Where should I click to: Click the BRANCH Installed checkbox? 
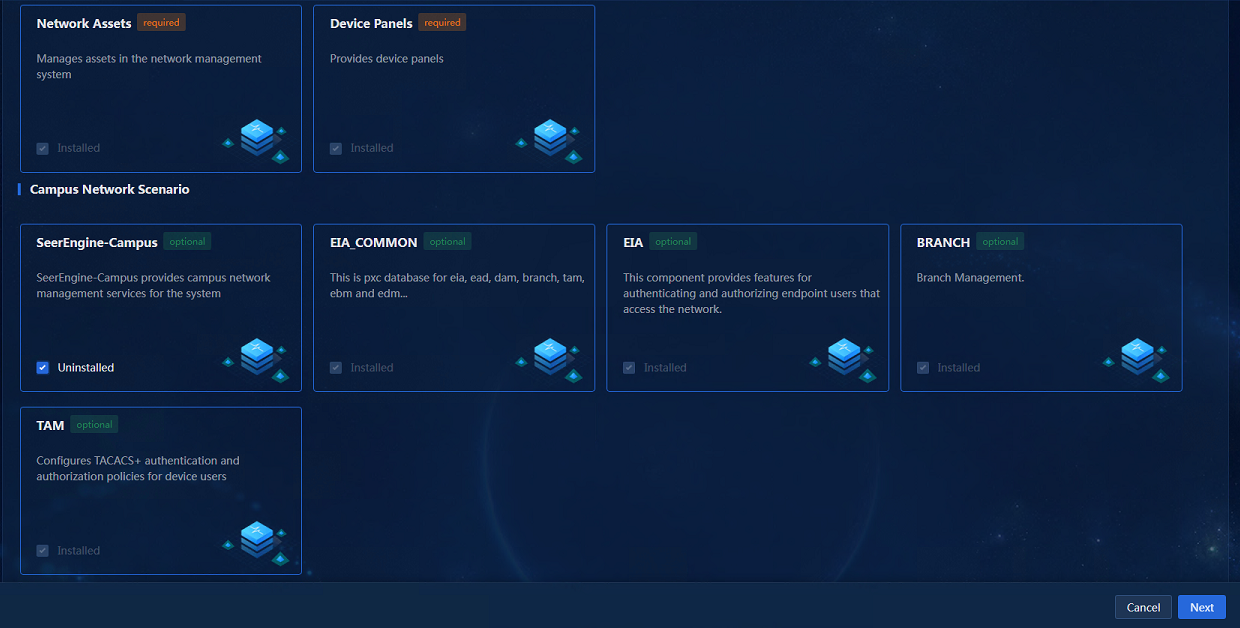[x=923, y=368]
